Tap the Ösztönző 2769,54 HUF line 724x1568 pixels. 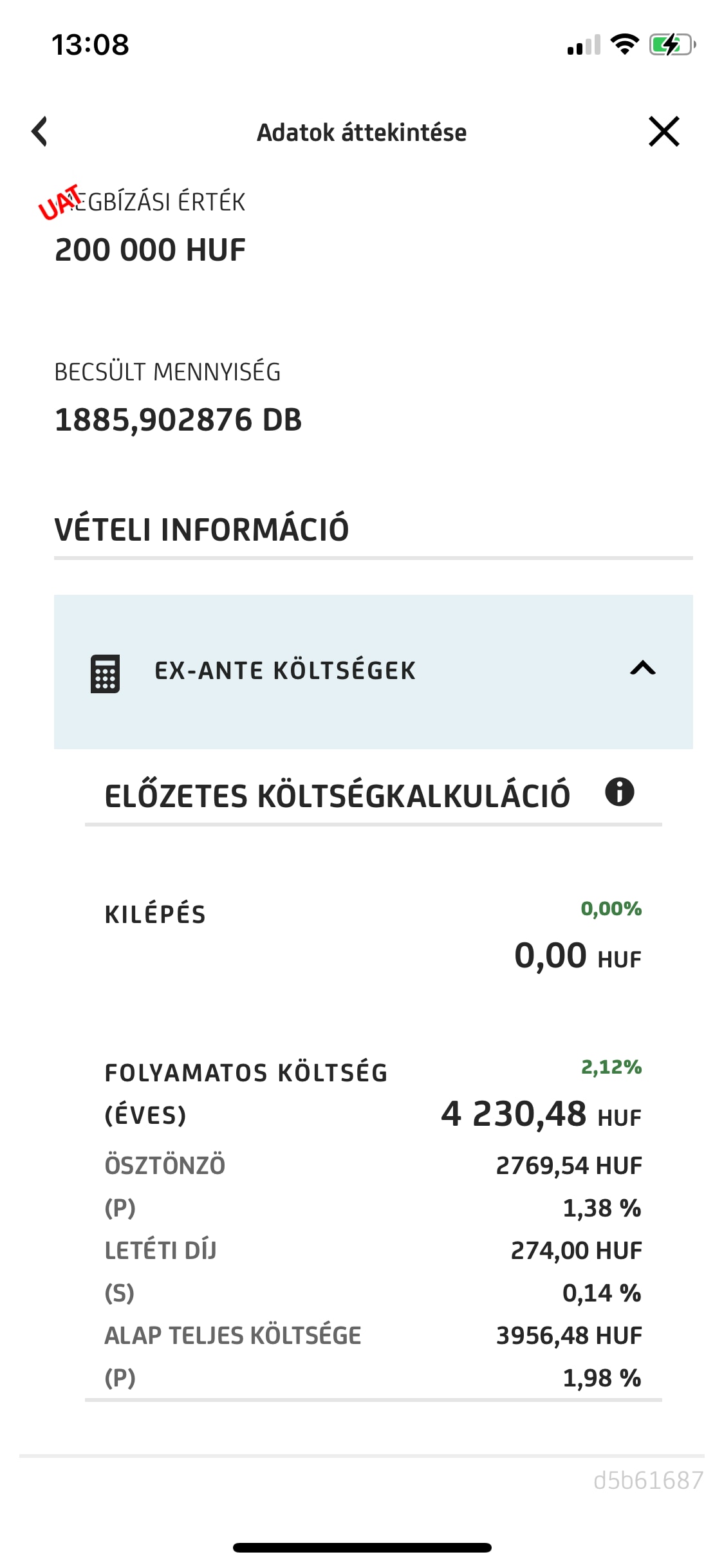click(373, 1166)
